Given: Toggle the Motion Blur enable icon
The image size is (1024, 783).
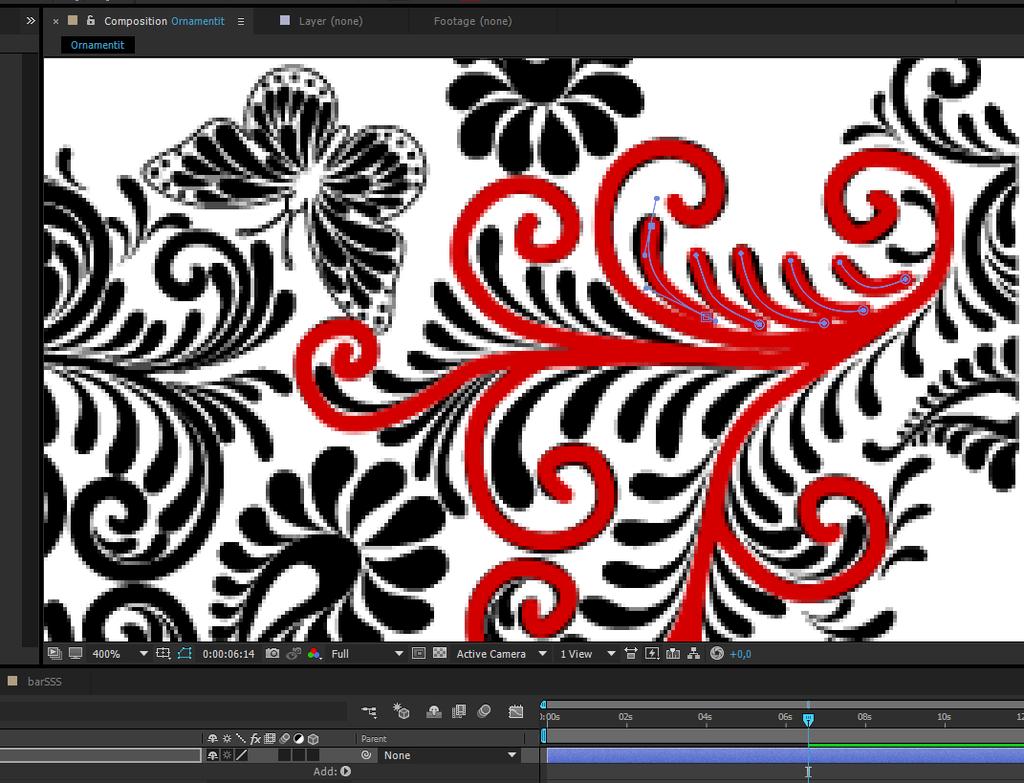Looking at the screenshot, I should tap(484, 711).
